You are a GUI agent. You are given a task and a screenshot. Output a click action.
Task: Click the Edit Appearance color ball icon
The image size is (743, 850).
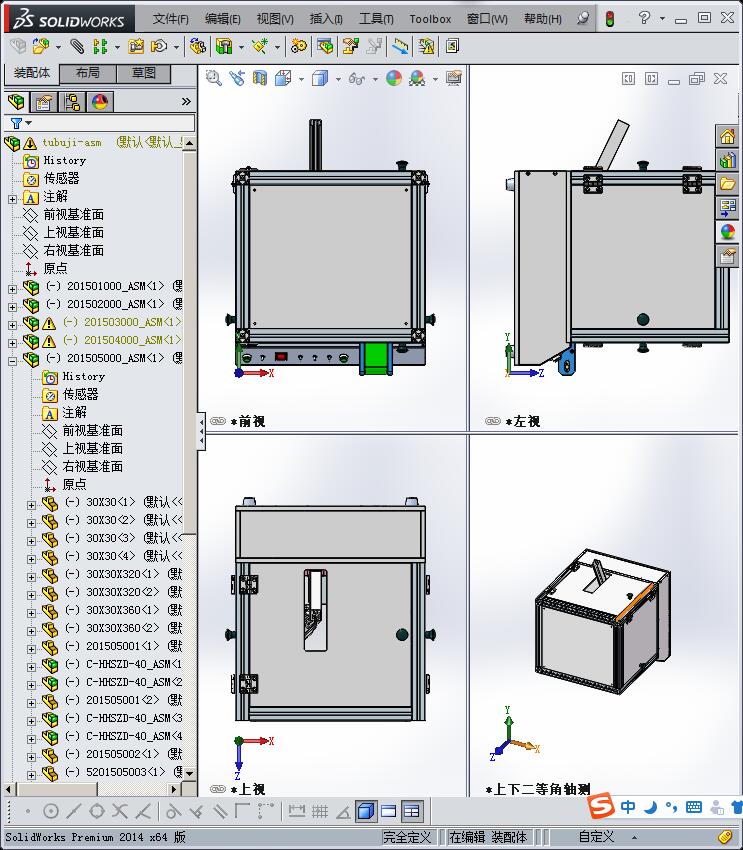[394, 79]
